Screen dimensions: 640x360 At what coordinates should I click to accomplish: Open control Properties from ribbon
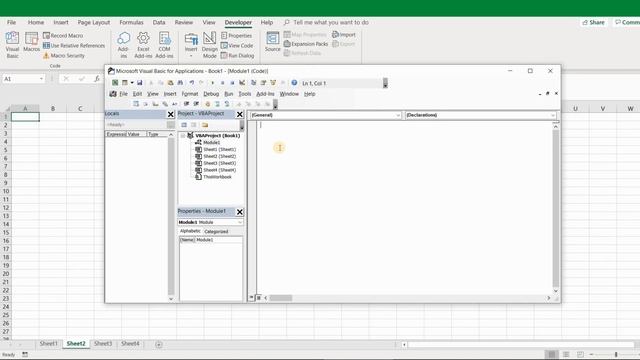(236, 36)
